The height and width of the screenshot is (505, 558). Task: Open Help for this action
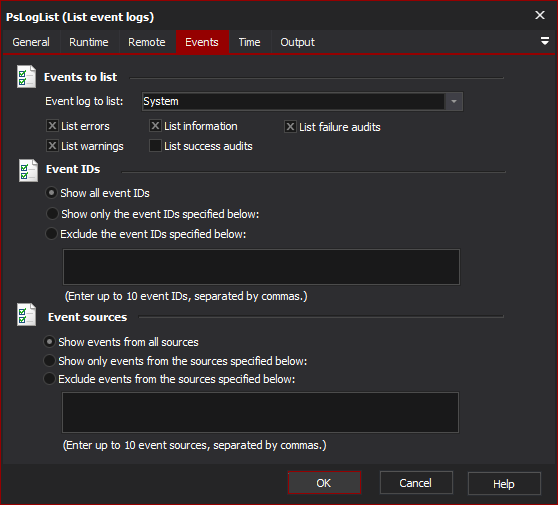tap(504, 484)
